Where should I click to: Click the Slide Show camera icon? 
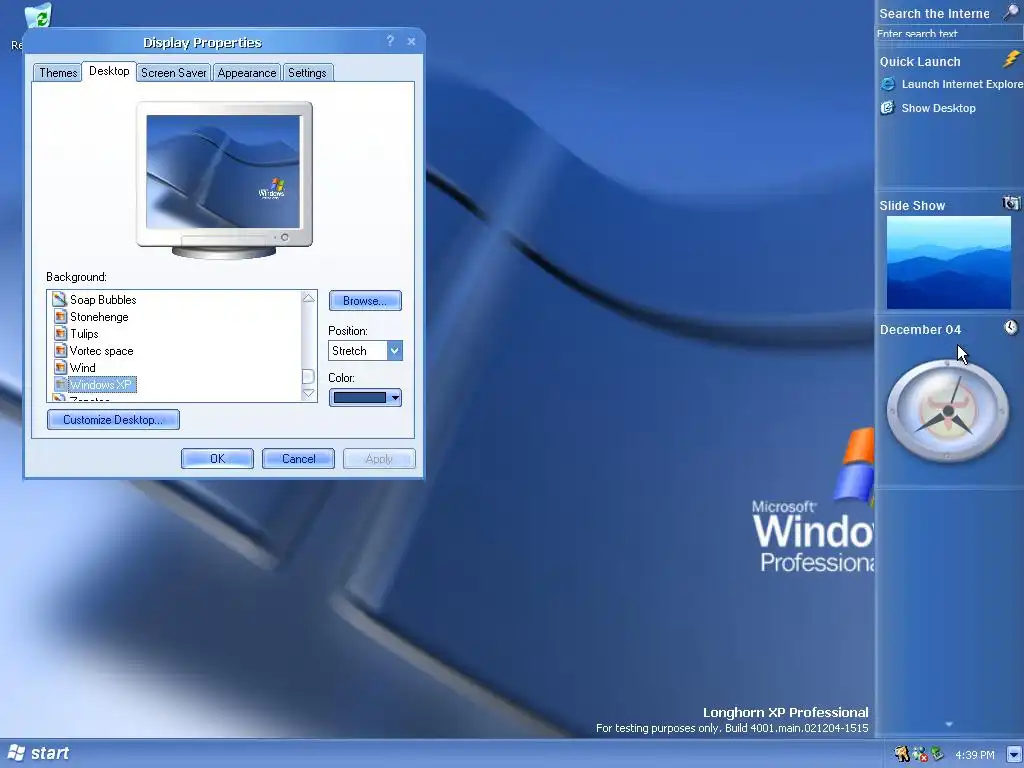pos(1011,203)
